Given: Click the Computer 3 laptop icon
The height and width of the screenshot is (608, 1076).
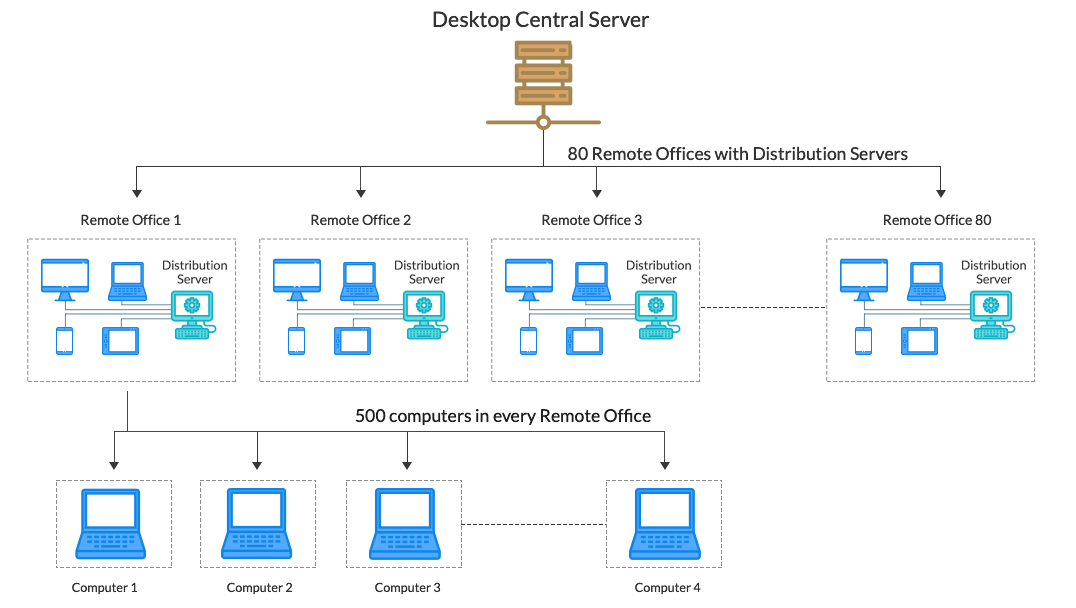Looking at the screenshot, I should click(x=405, y=524).
